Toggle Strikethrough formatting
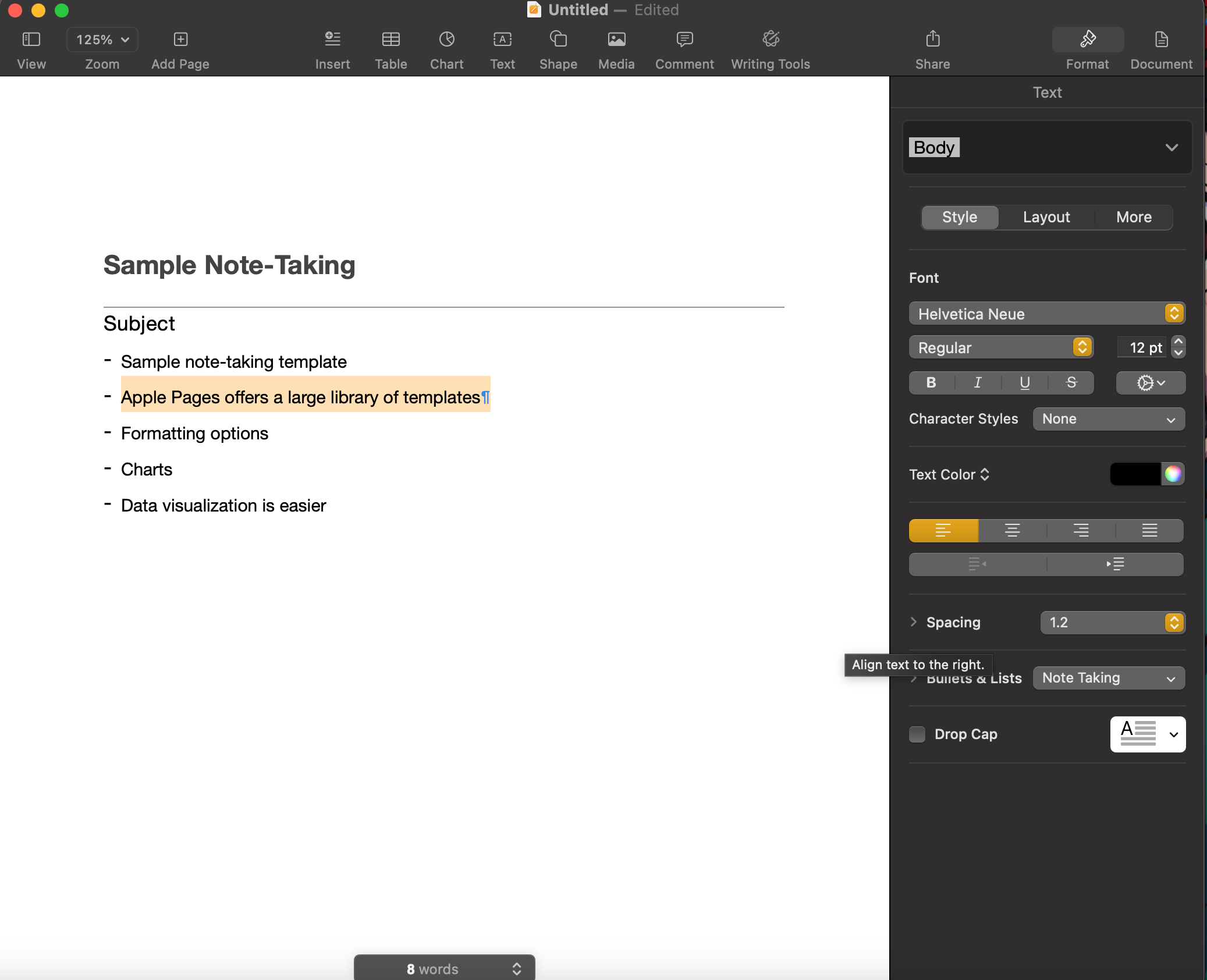This screenshot has height=980, width=1207. click(x=1071, y=382)
